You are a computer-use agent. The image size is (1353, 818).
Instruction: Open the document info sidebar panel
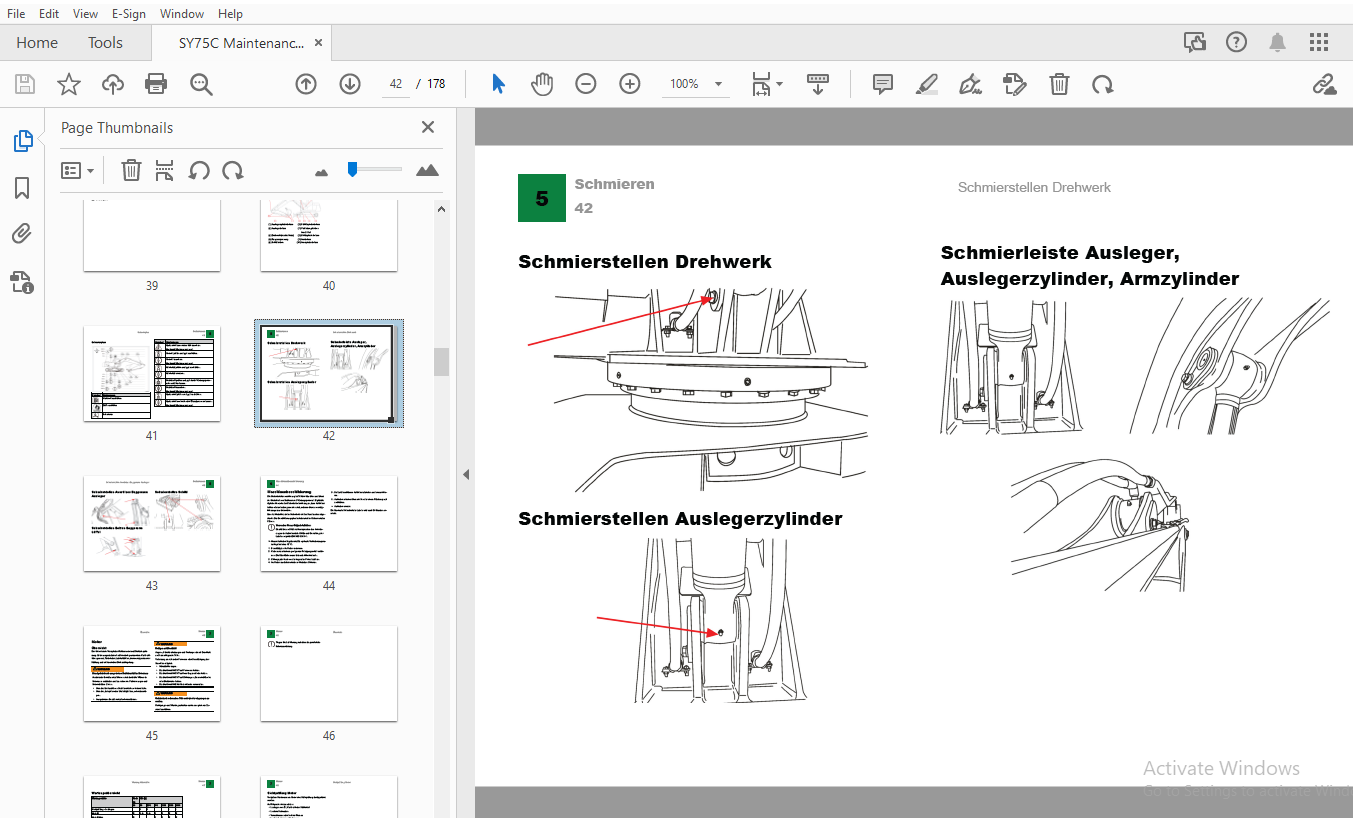click(x=22, y=282)
